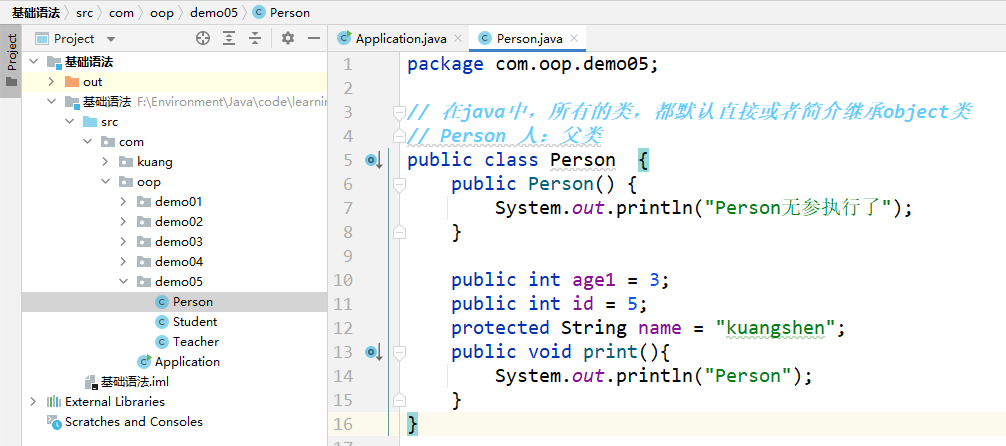Select Application class in project tree
1006x446 pixels.
[187, 361]
